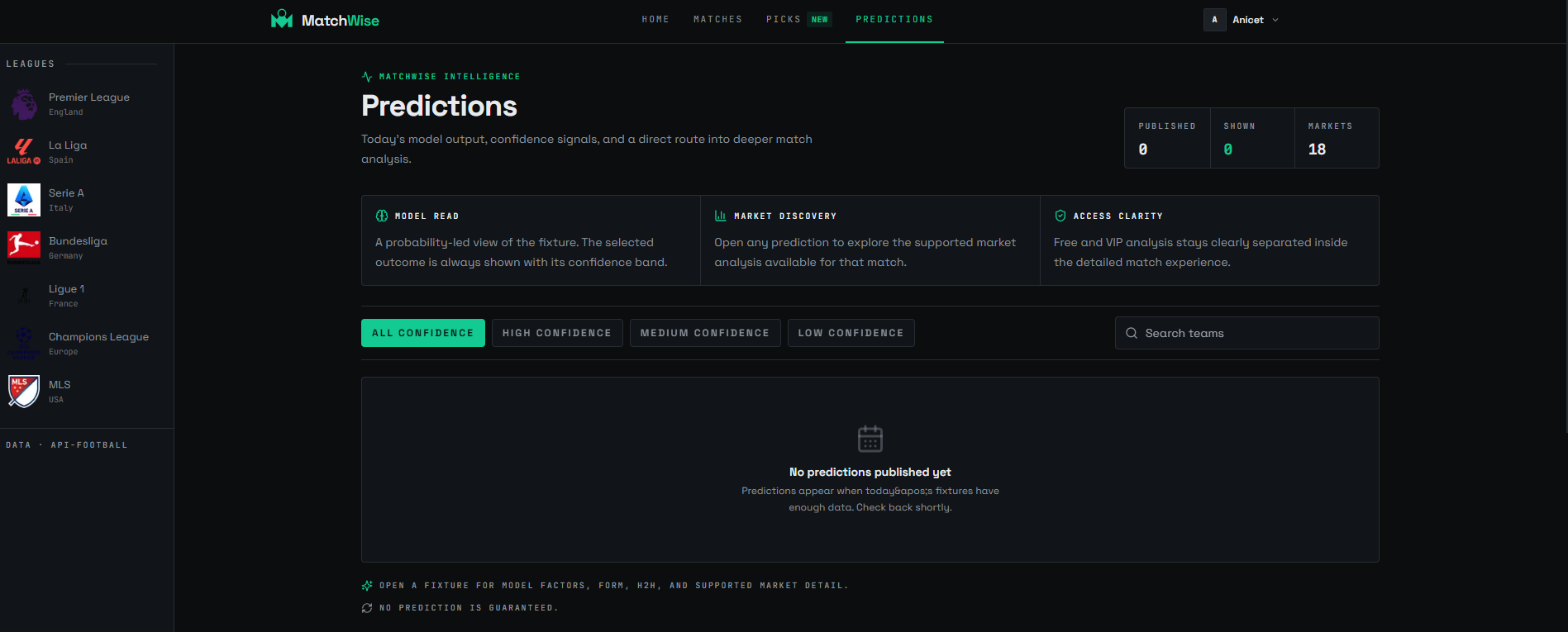Click the MatchWise brand name
This screenshot has height=632, width=1568.
pos(341,21)
